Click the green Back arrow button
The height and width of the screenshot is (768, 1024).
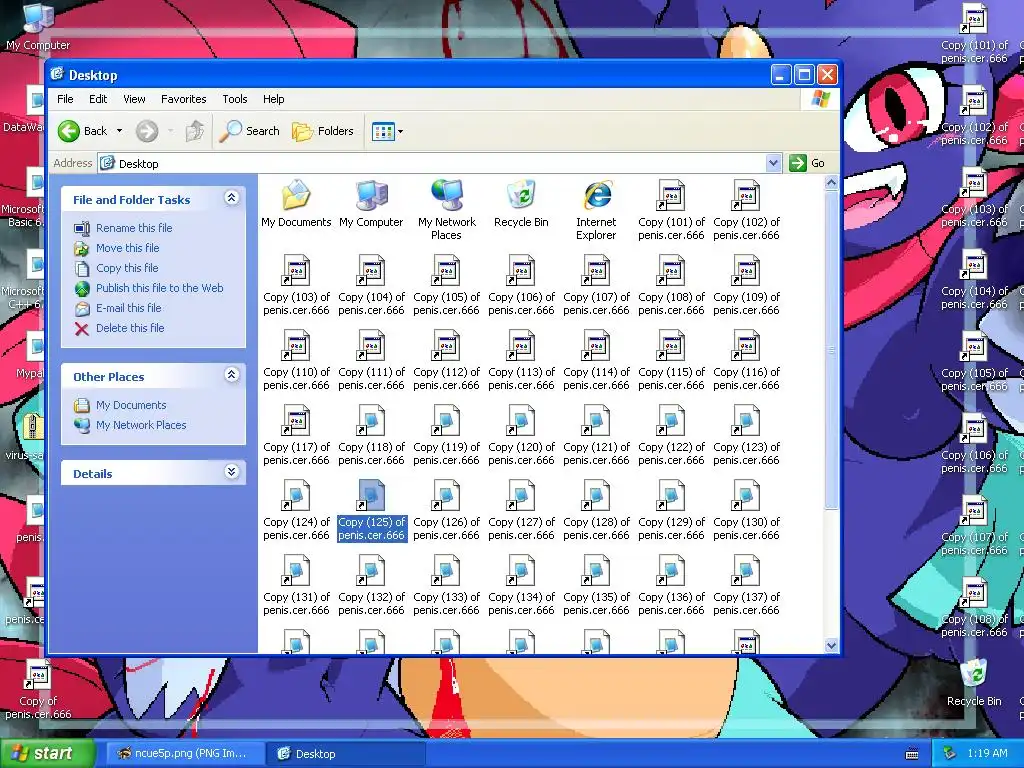[69, 131]
